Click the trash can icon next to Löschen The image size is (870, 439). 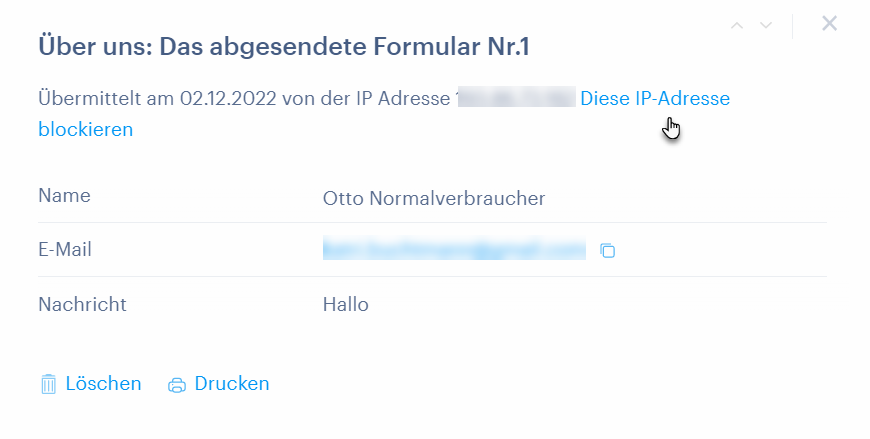(x=49, y=384)
